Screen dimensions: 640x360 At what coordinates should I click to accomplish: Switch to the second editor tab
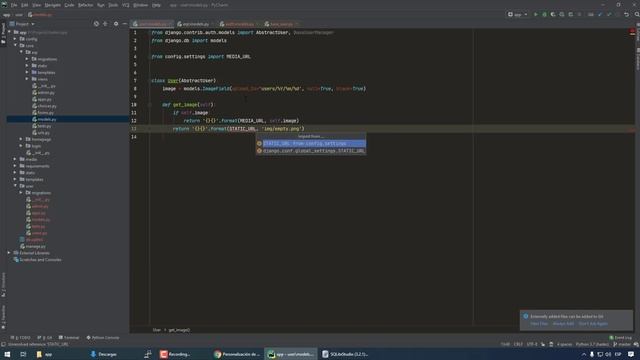coord(195,24)
